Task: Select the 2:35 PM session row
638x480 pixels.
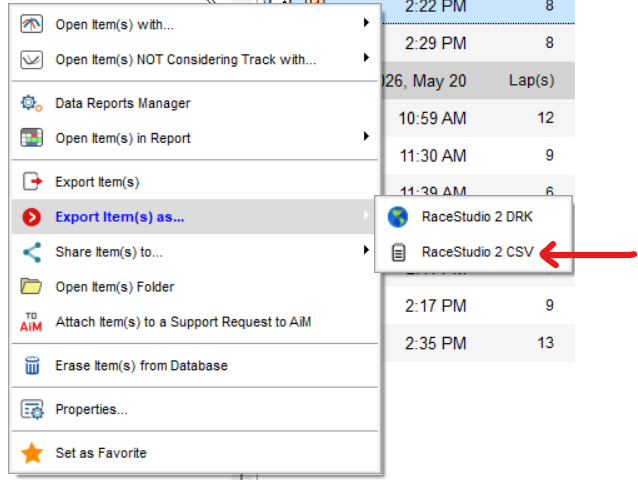Action: pyautogui.click(x=478, y=343)
